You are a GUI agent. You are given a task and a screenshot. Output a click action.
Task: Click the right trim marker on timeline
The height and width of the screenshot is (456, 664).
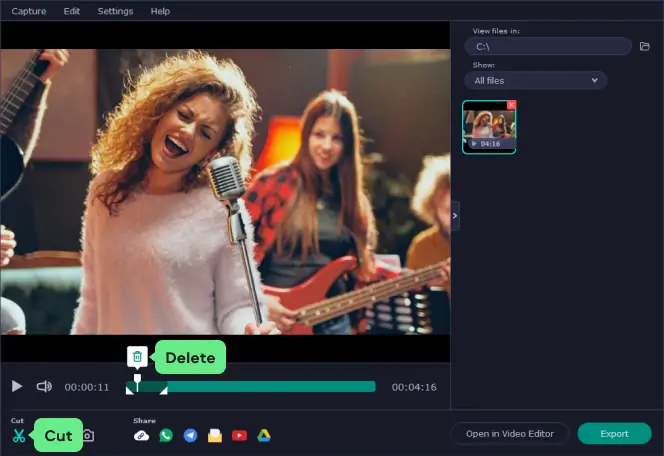(164, 390)
